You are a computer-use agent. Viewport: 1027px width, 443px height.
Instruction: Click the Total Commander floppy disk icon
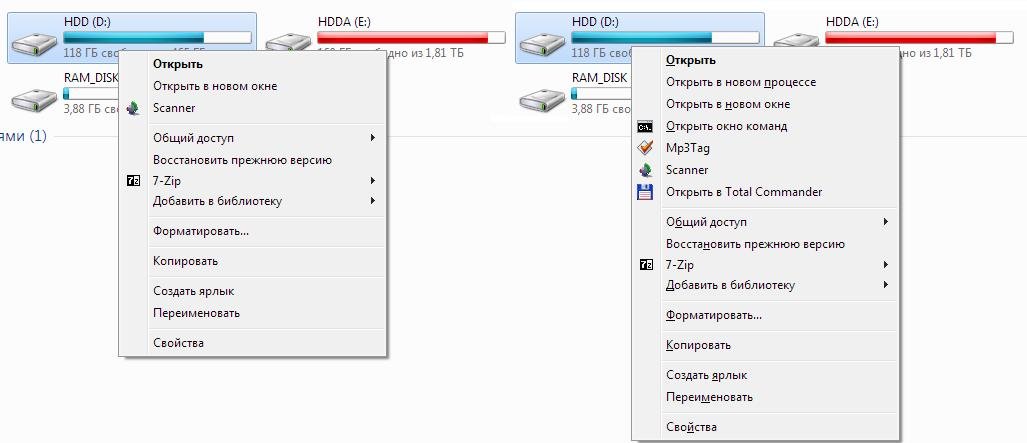click(x=645, y=192)
